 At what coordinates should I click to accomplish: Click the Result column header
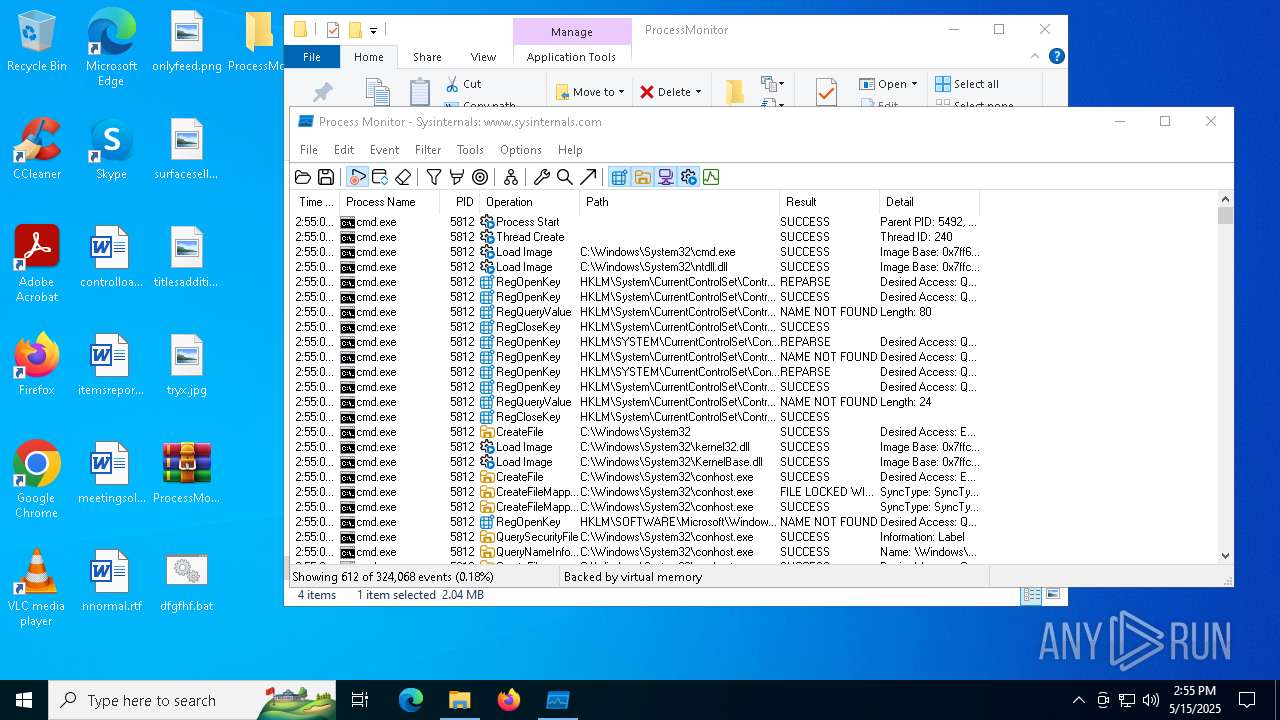(x=830, y=202)
